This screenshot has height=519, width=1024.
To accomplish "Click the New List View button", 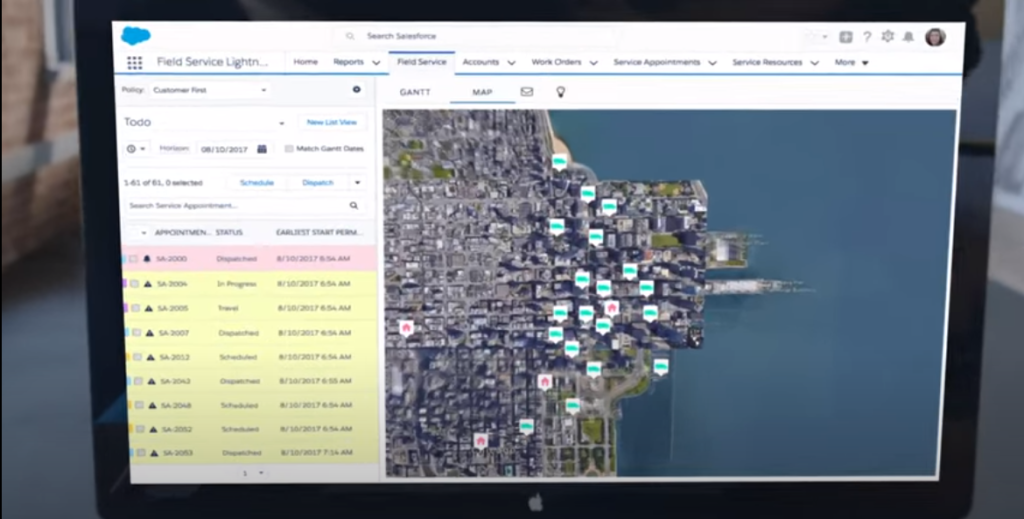I will point(331,122).
